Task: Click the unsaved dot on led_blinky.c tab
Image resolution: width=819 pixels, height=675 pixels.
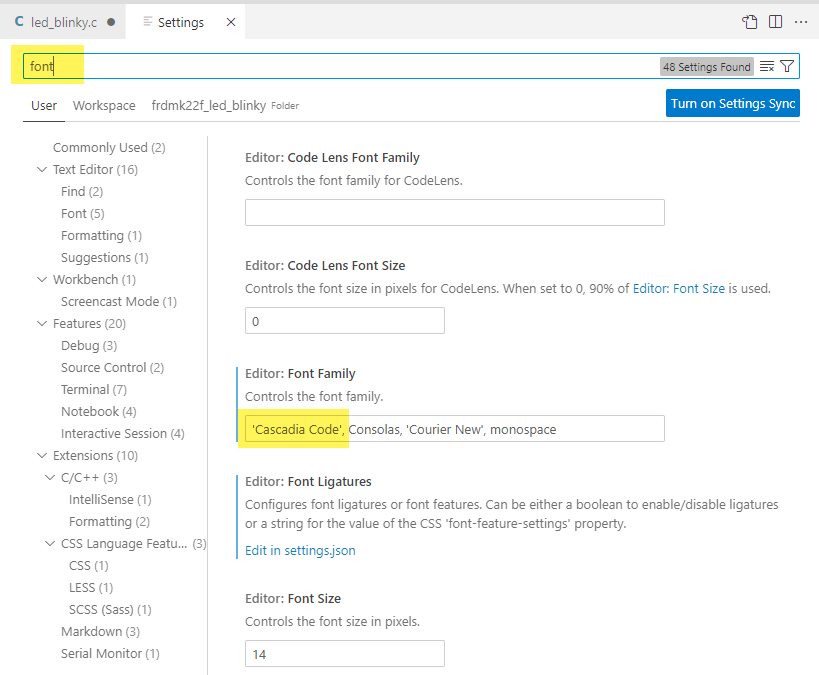Action: (110, 22)
